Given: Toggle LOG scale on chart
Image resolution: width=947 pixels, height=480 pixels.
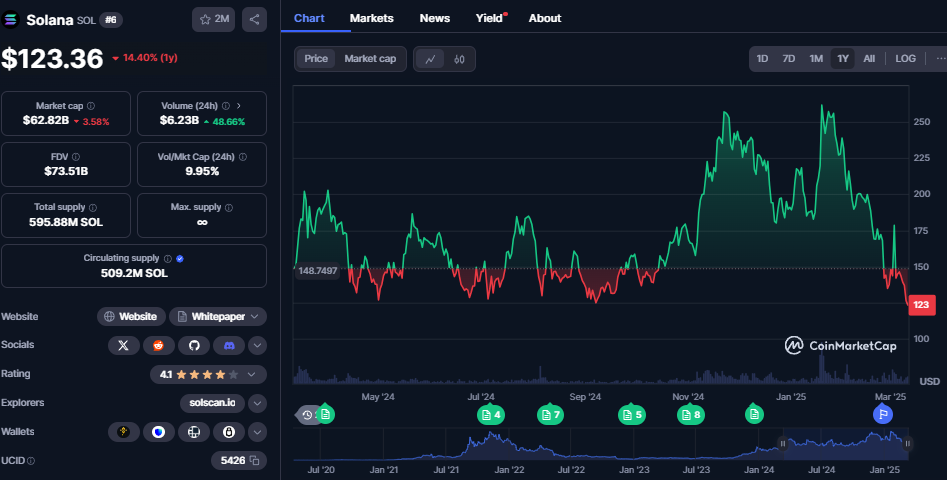Looking at the screenshot, I should tap(905, 59).
